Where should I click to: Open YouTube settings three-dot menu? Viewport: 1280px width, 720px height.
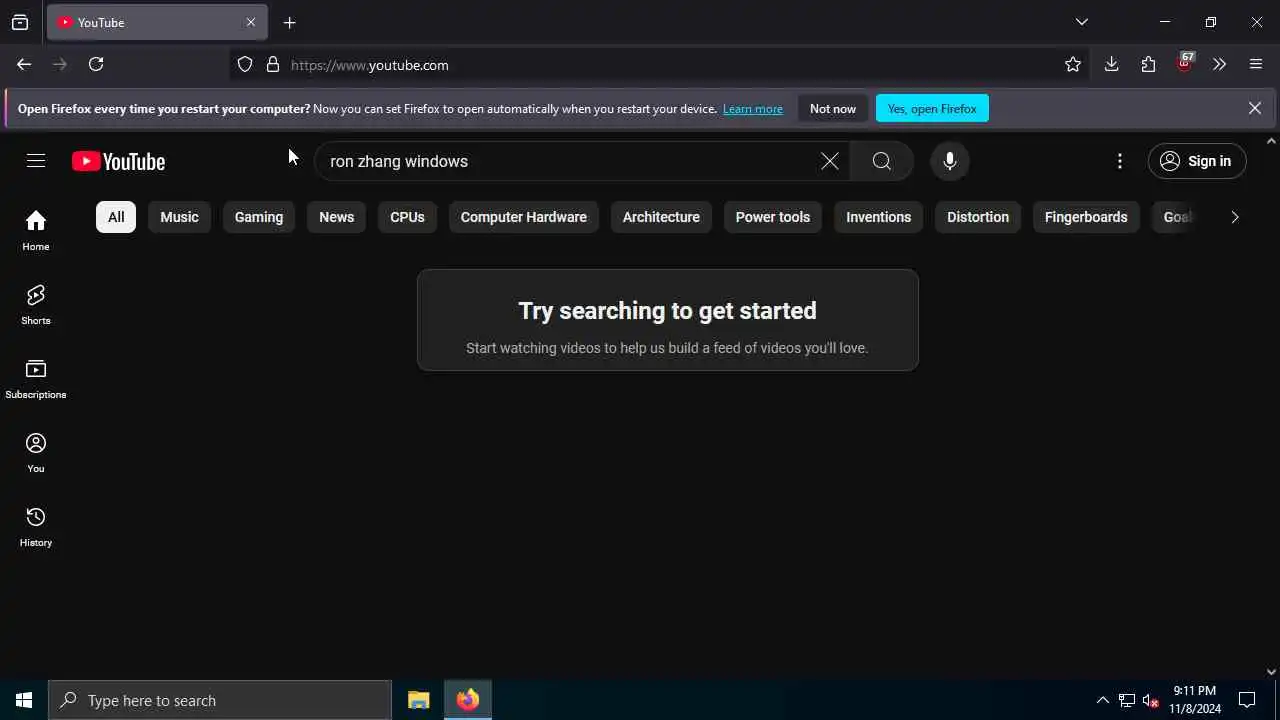point(1119,161)
